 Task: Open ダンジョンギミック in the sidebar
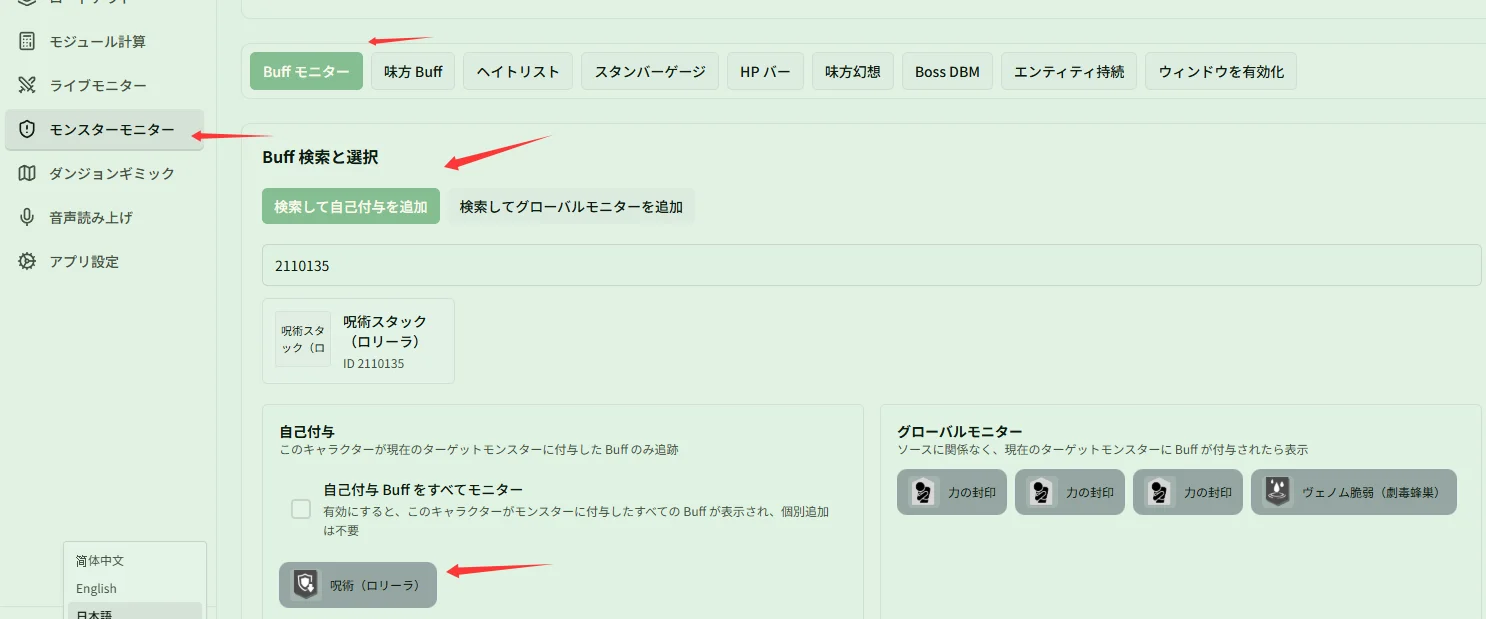pyautogui.click(x=104, y=173)
